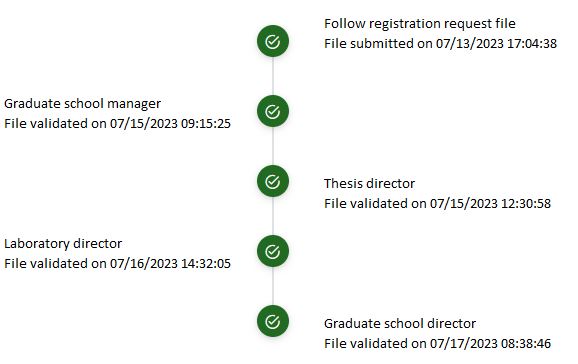Click timeline line between submission and manager steps
This screenshot has height=364, width=578.
pos(273,76)
